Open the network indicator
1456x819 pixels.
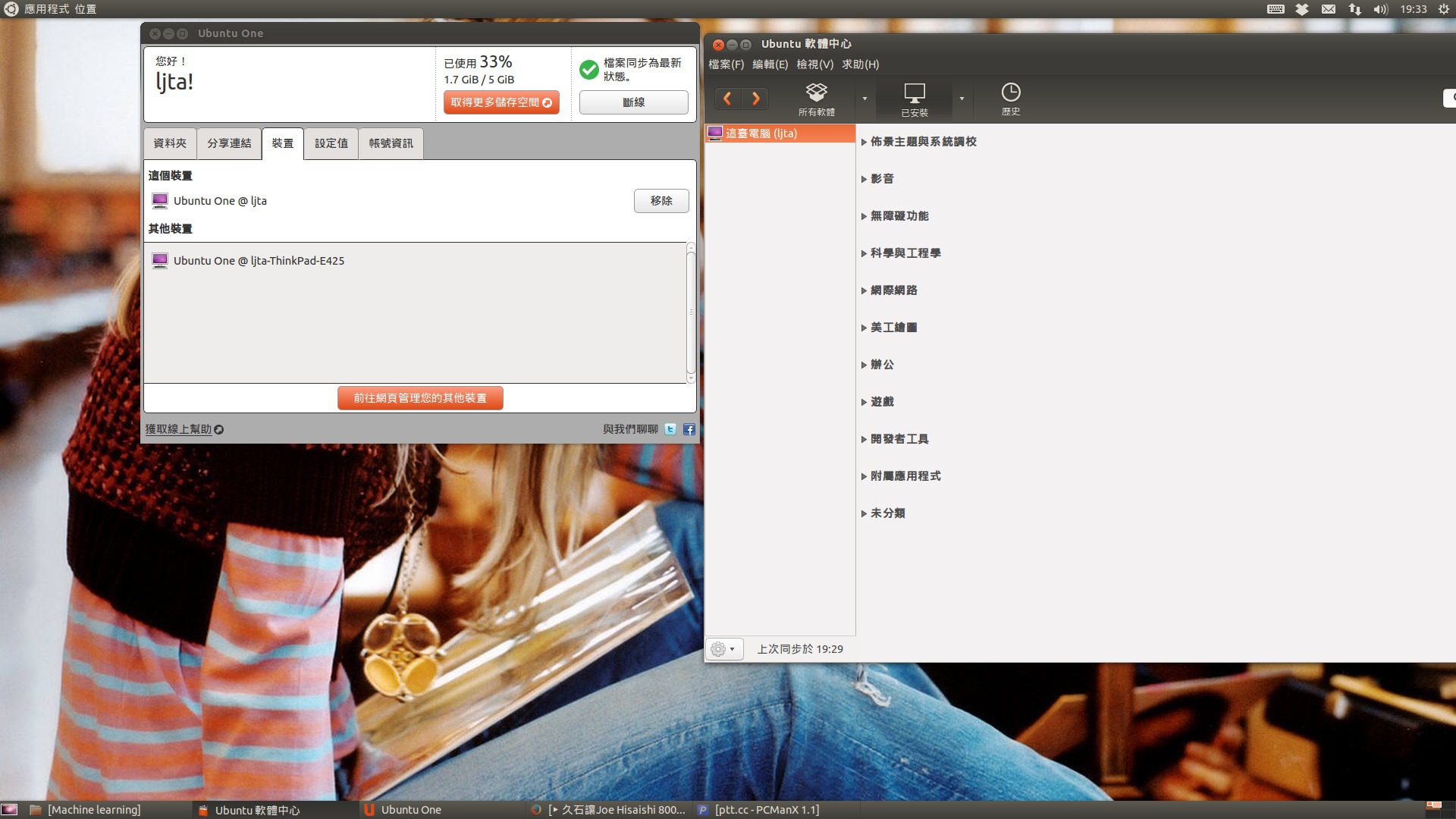point(1354,9)
